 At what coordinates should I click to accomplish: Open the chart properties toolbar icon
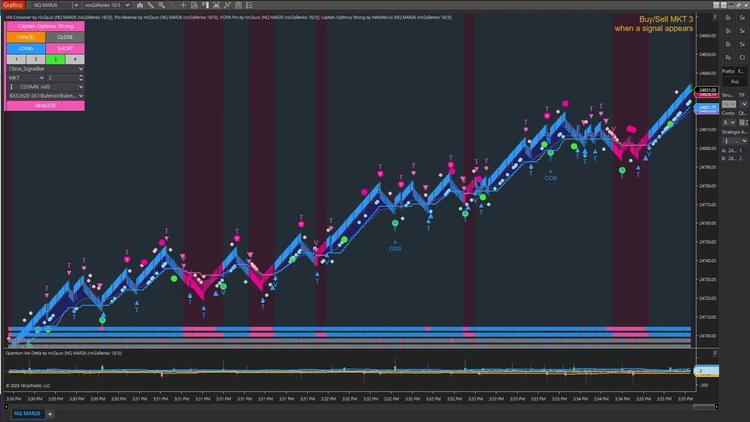[x=238, y=5]
